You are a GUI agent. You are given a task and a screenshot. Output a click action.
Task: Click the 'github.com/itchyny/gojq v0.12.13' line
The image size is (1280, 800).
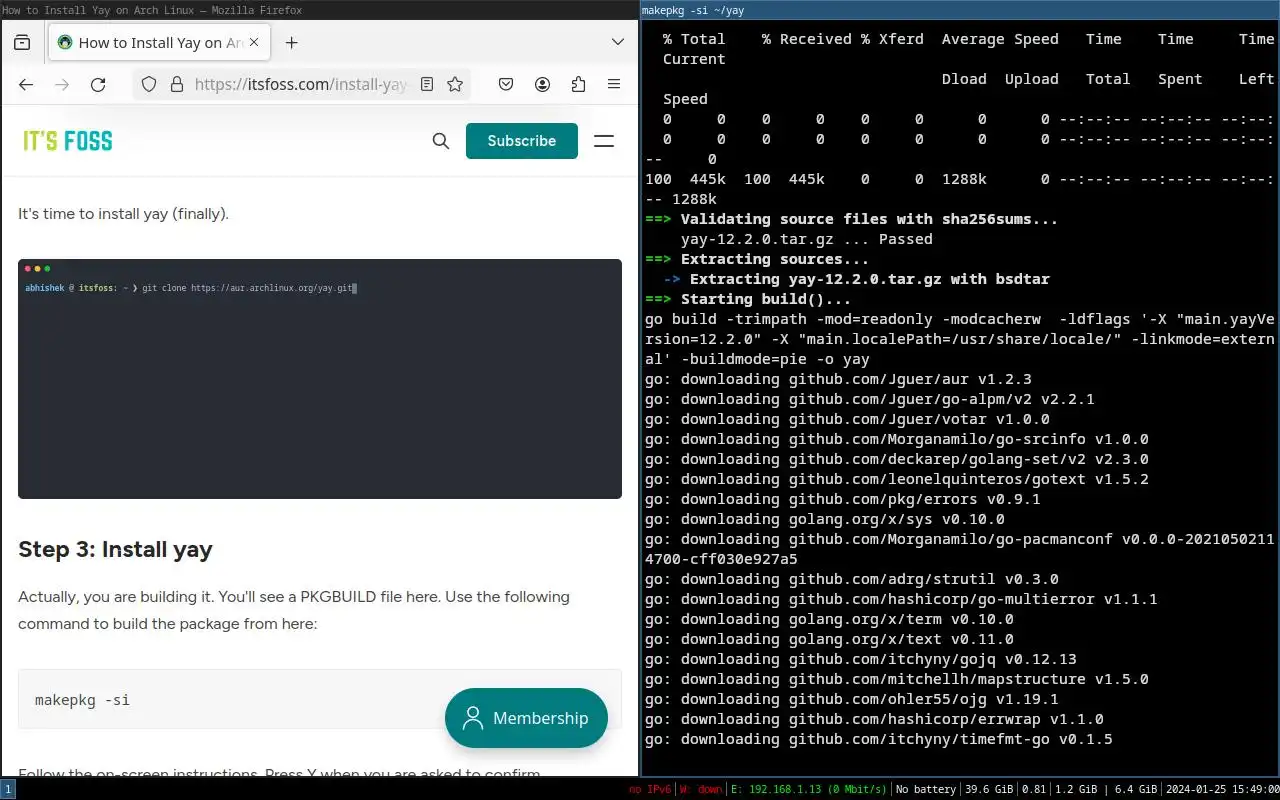tap(861, 659)
